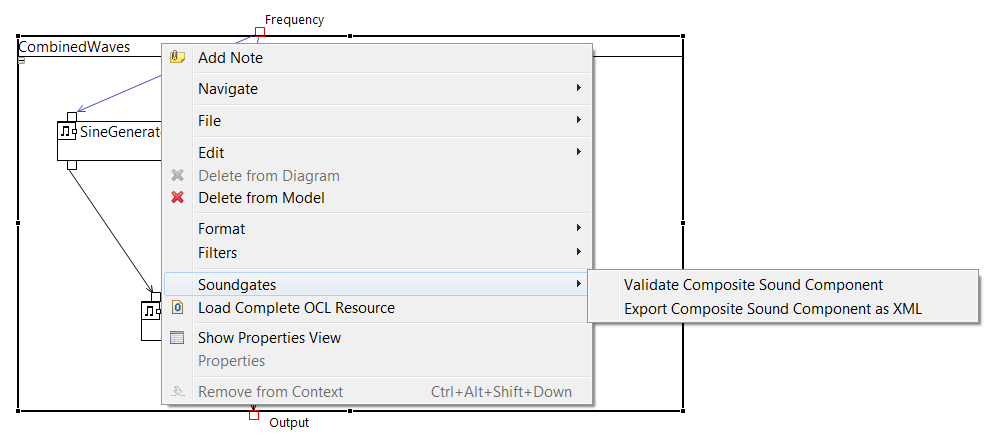Select the Soundgates menu entry
The height and width of the screenshot is (442, 994).
378,284
